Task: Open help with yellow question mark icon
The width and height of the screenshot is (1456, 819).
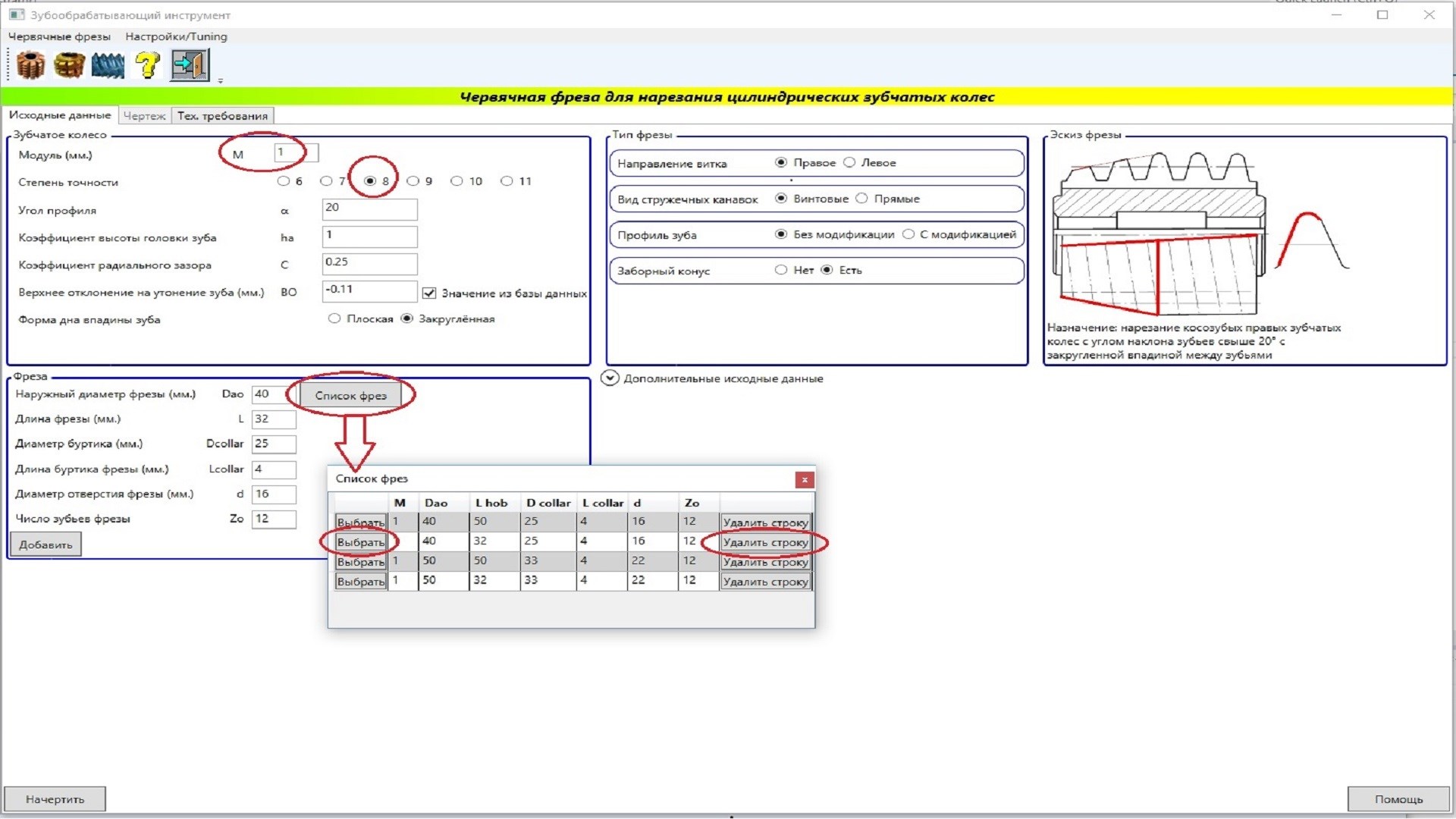Action: coord(147,66)
